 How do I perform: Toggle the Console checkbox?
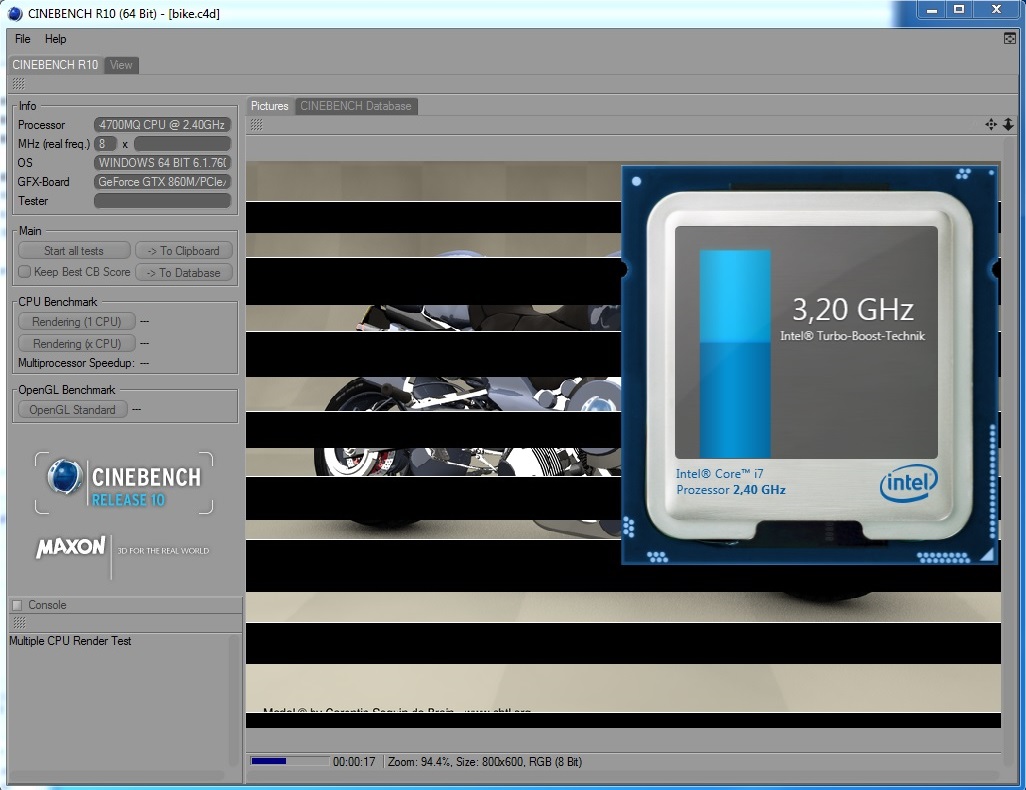pos(17,605)
